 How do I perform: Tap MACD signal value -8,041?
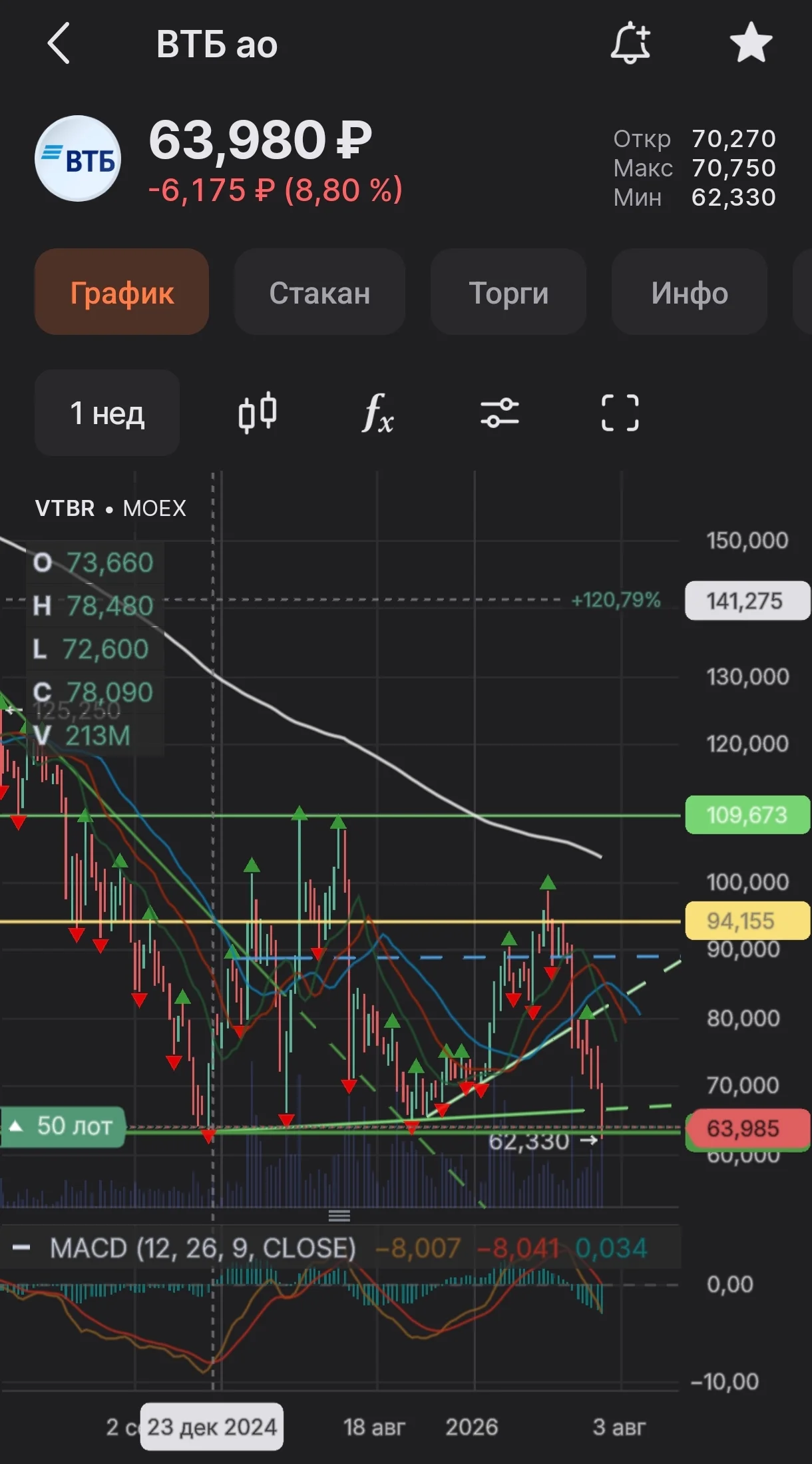[x=518, y=1248]
